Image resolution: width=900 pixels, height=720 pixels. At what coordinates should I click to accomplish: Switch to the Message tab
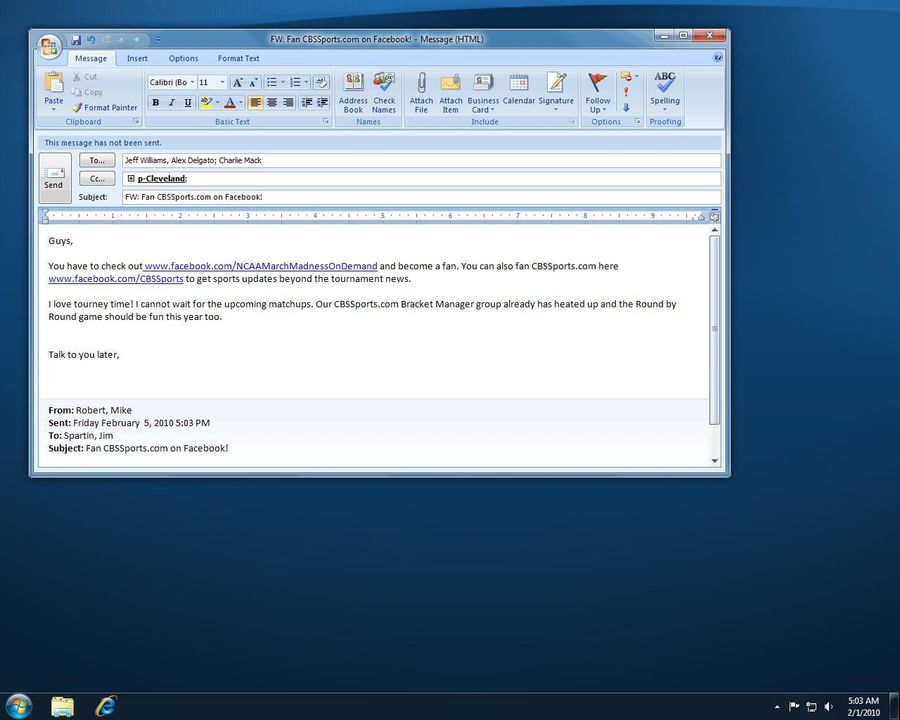[91, 59]
